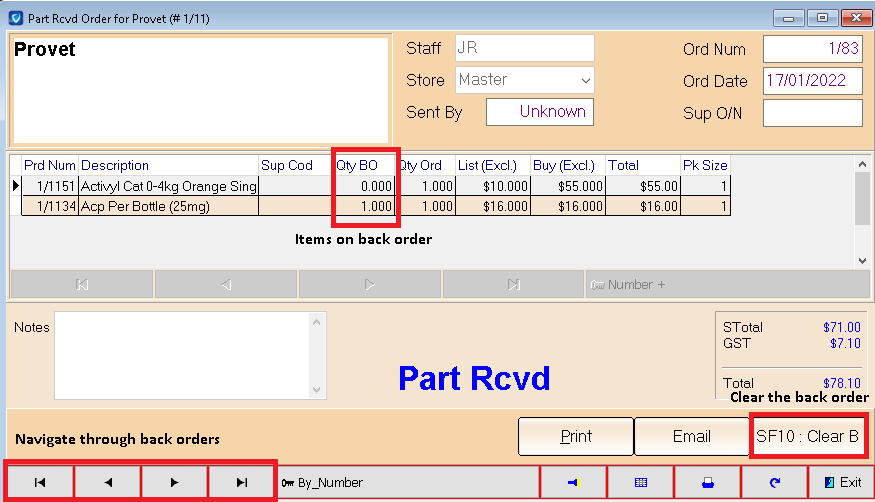Click the grid Number + sort key
875x502 pixels.
point(727,284)
